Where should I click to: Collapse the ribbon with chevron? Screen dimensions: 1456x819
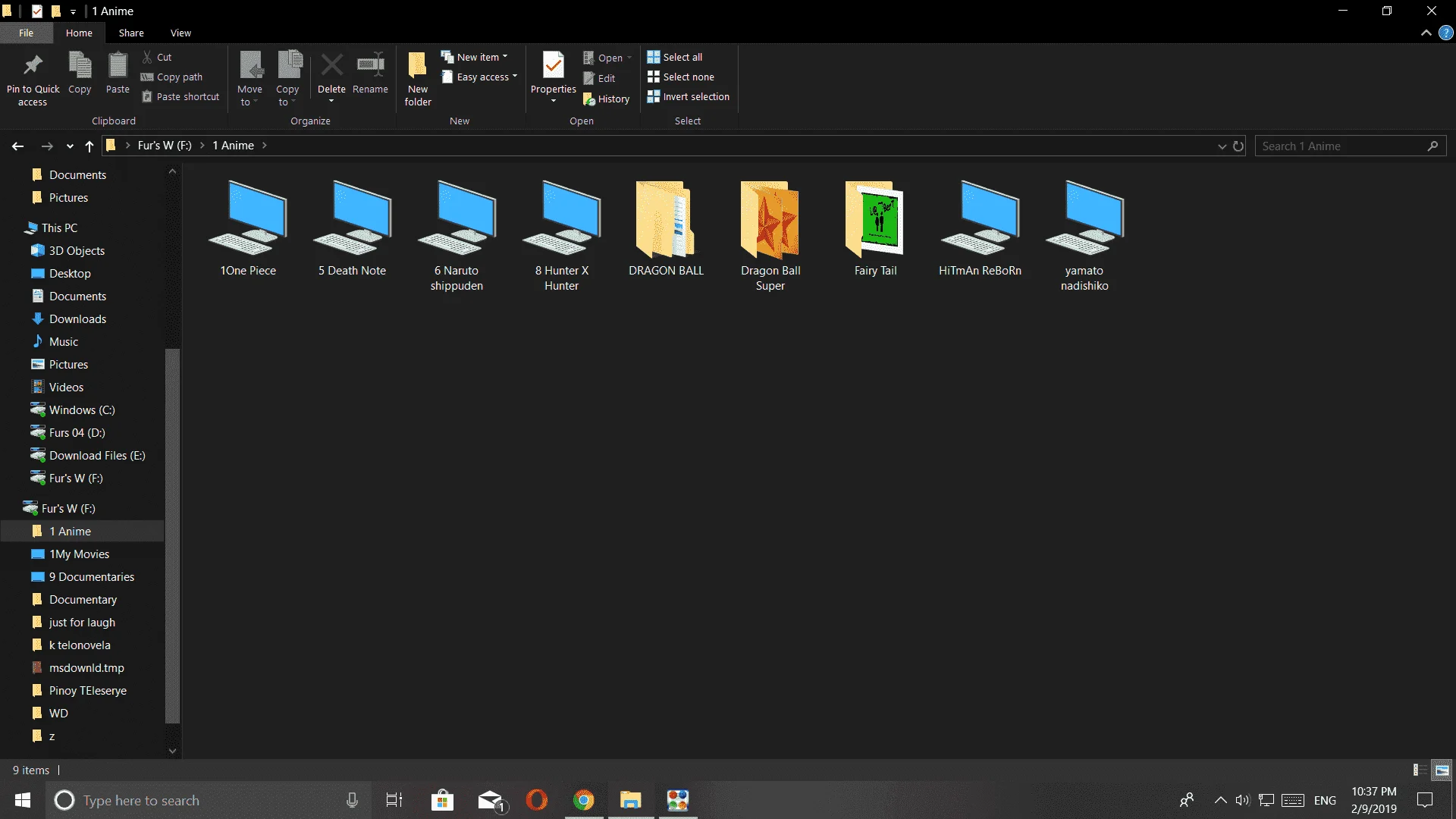1426,33
